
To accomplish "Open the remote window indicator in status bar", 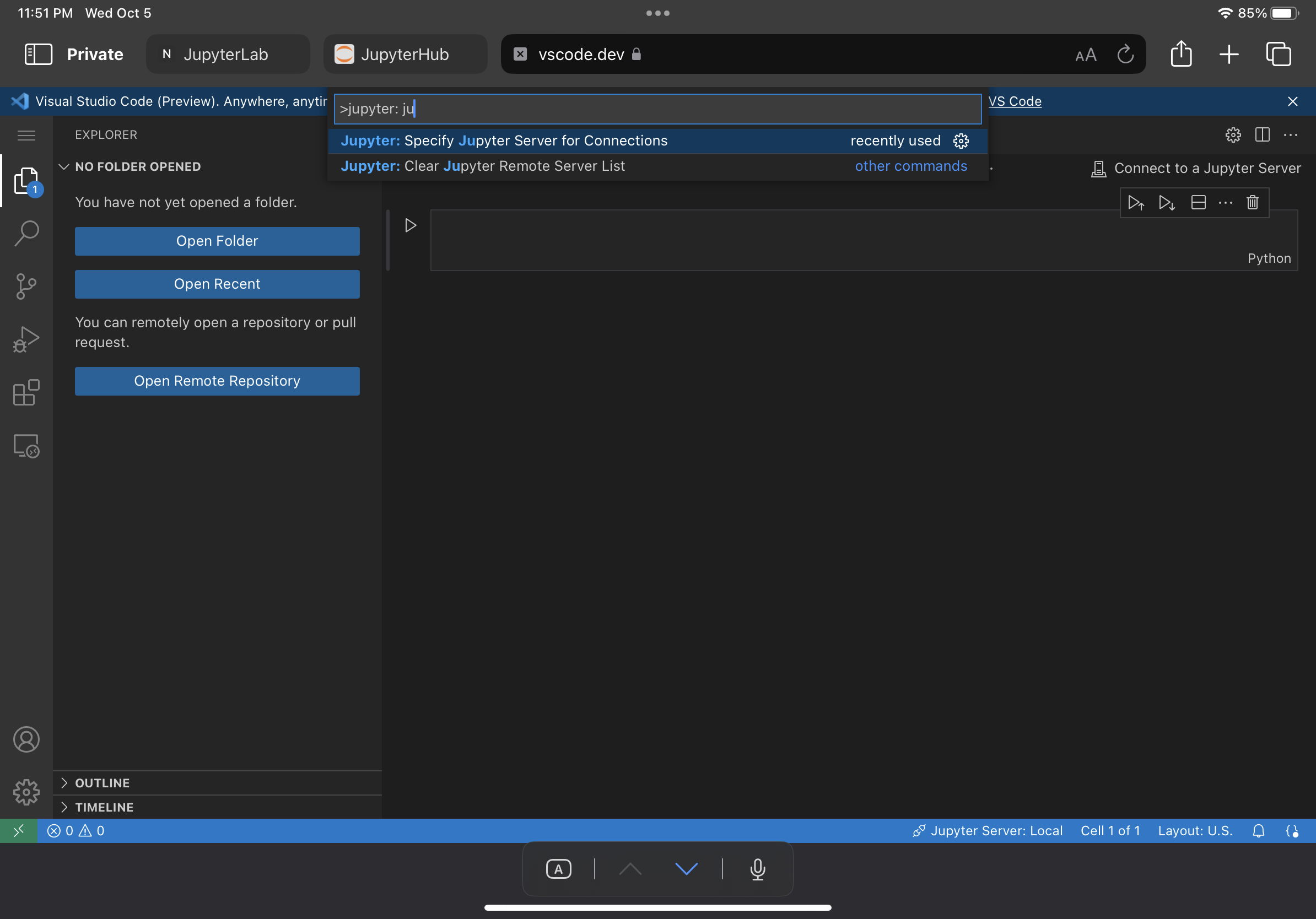I will (19, 830).
